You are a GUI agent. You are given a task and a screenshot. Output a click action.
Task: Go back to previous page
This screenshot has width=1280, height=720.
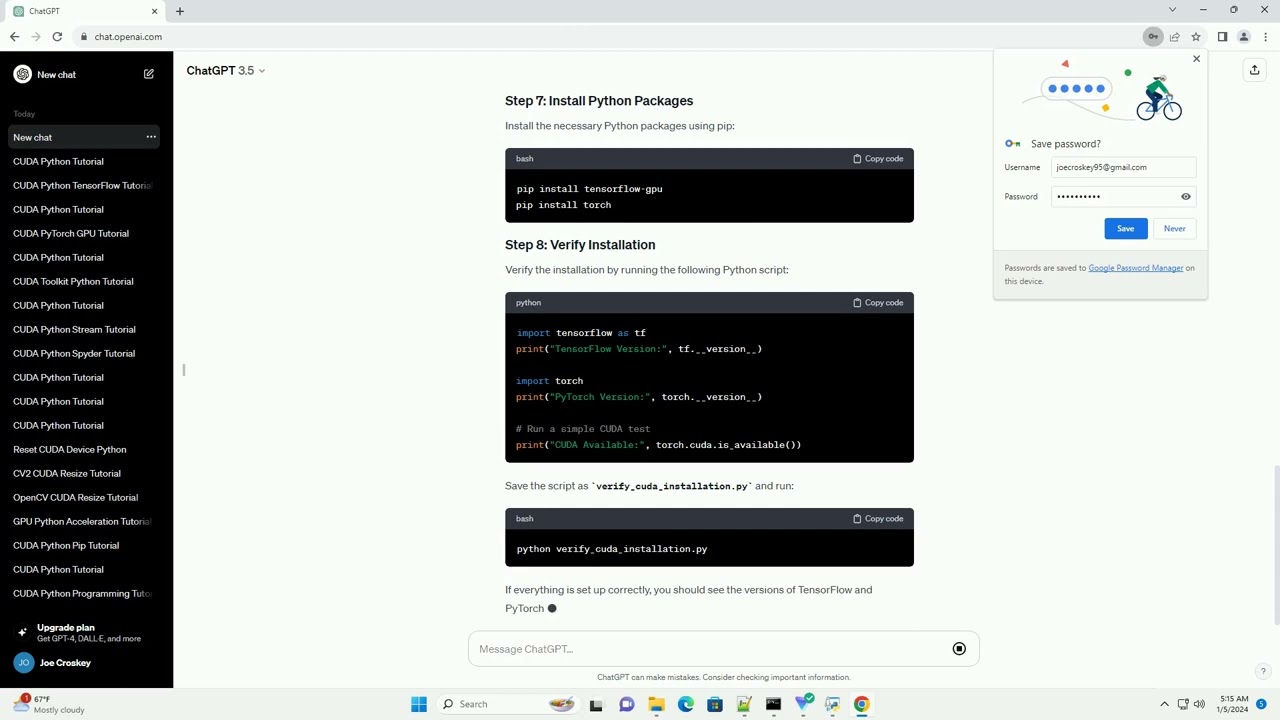tap(14, 37)
